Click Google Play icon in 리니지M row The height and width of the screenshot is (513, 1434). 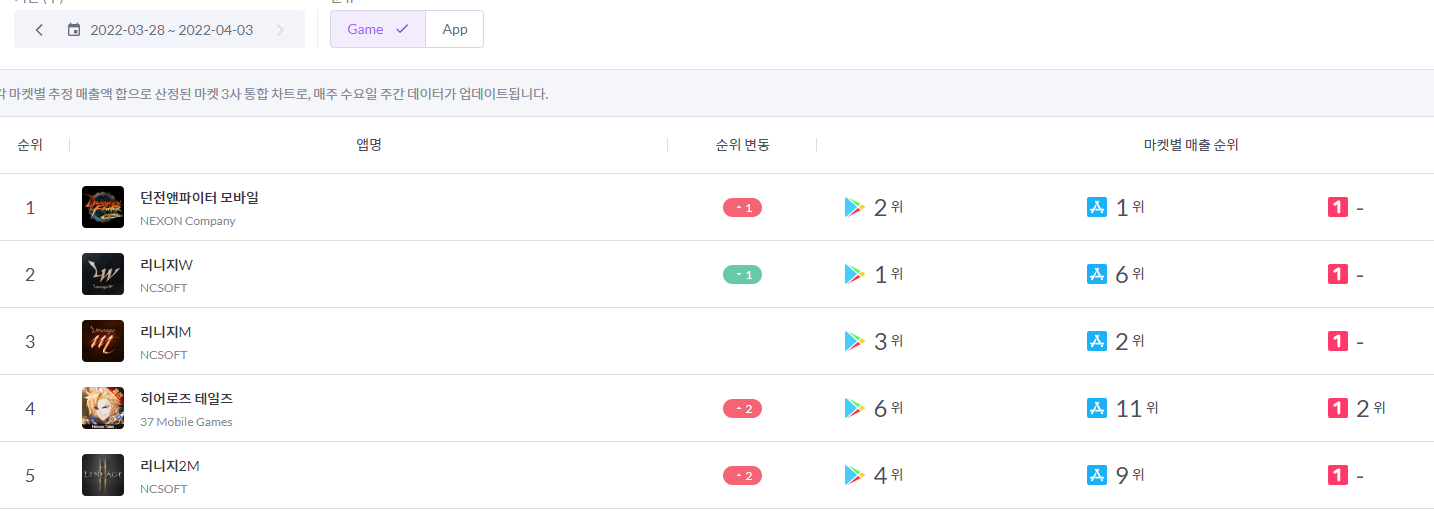coord(854,341)
